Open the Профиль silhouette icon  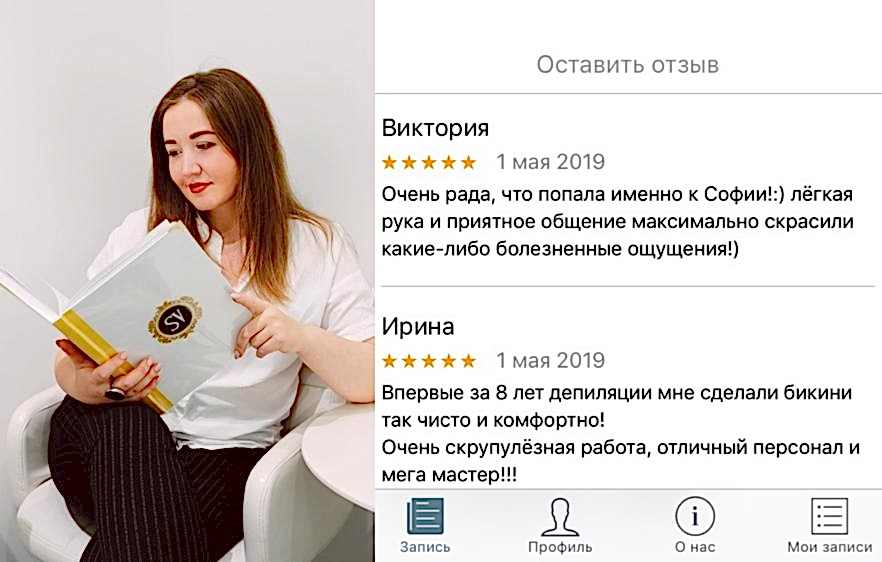[x=559, y=516]
